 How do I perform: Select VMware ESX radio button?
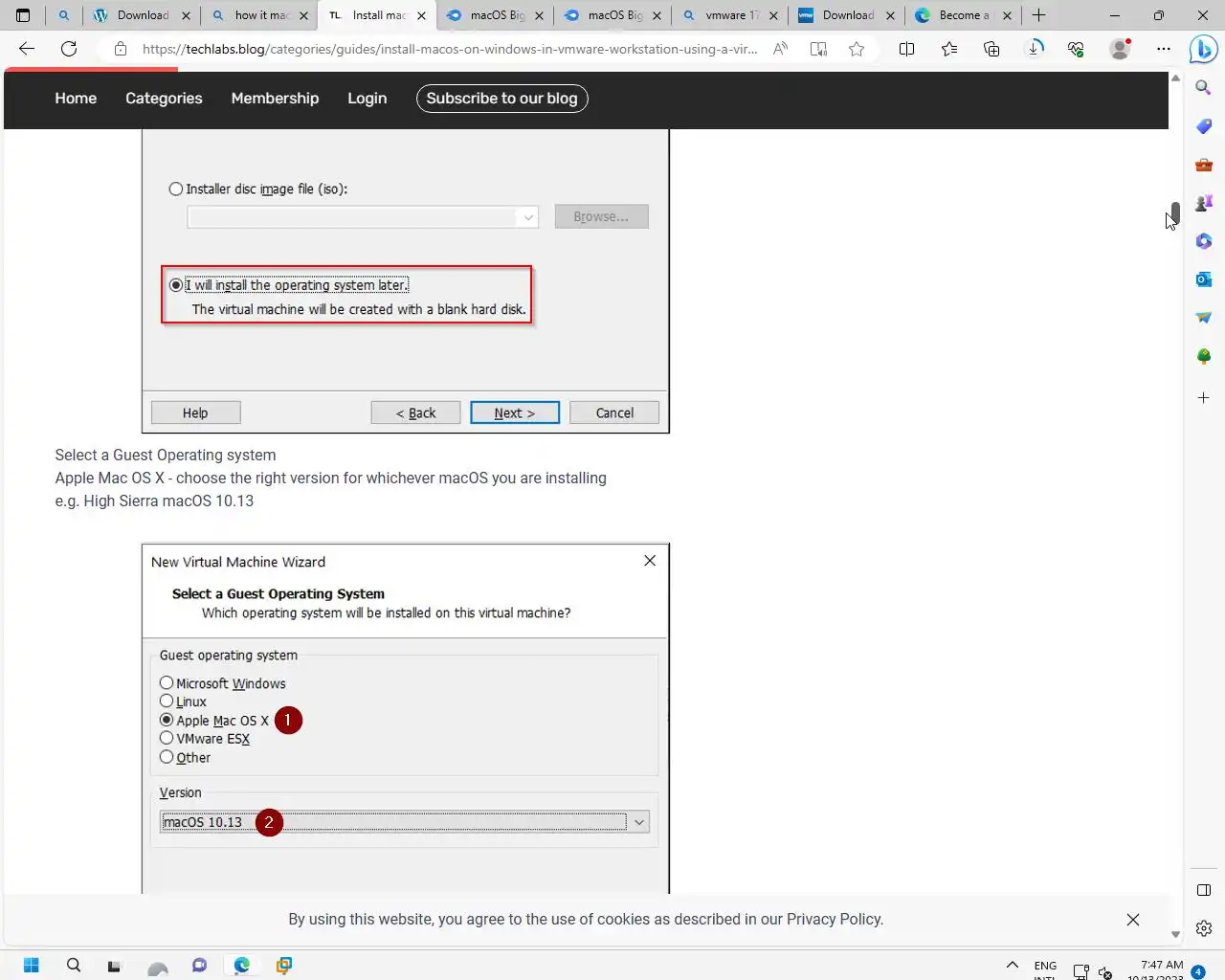click(167, 739)
